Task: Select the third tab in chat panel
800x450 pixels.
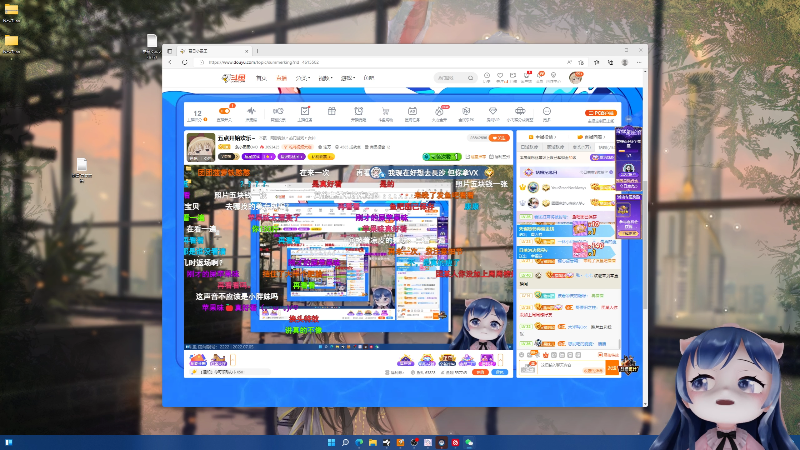Action: tap(581, 147)
